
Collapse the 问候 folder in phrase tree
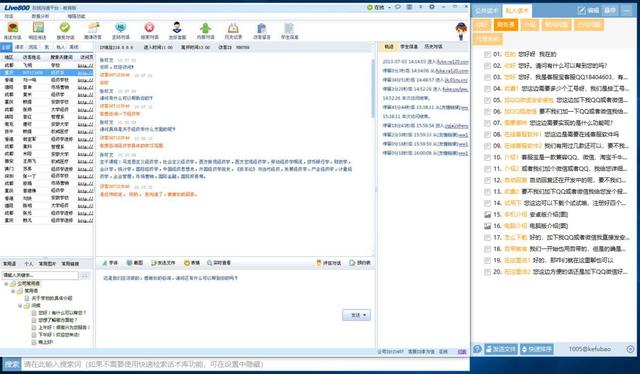coord(20,305)
